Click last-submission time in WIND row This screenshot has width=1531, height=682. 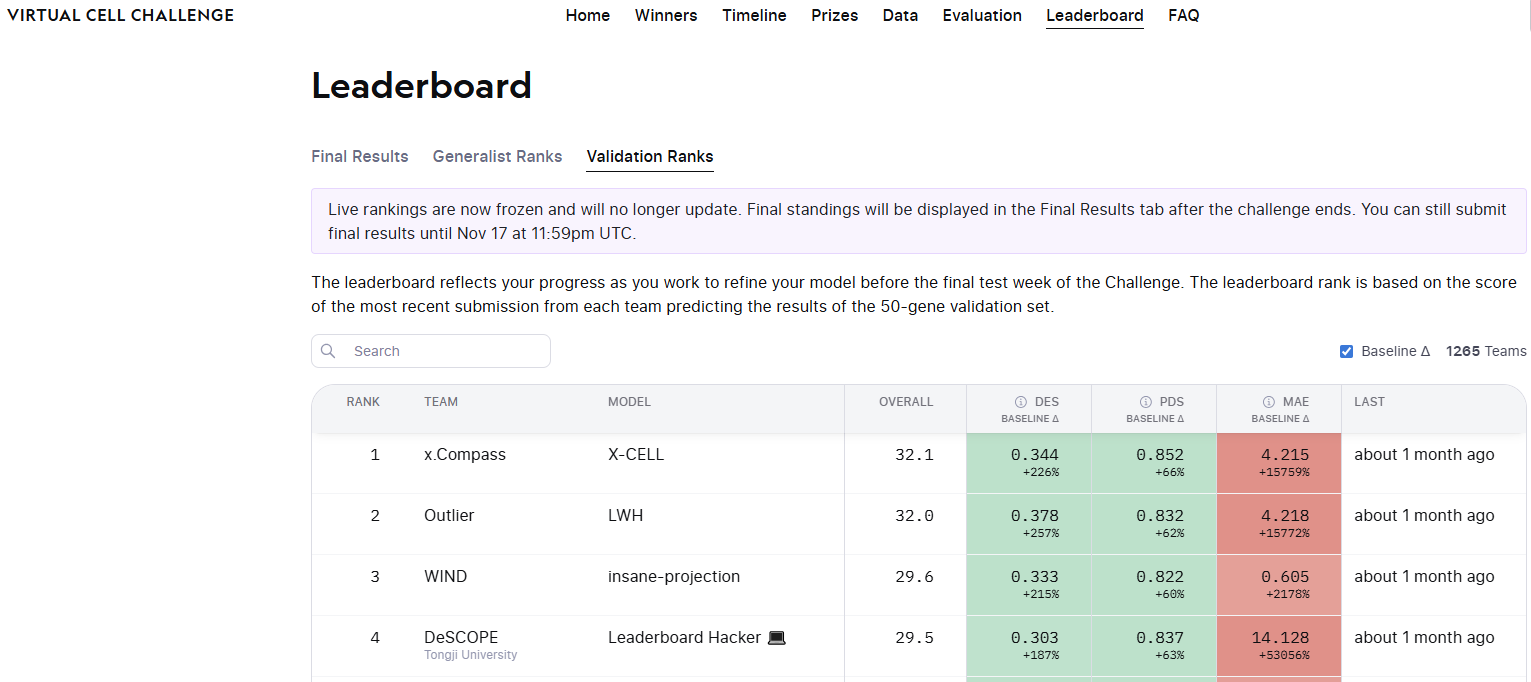tap(1424, 577)
